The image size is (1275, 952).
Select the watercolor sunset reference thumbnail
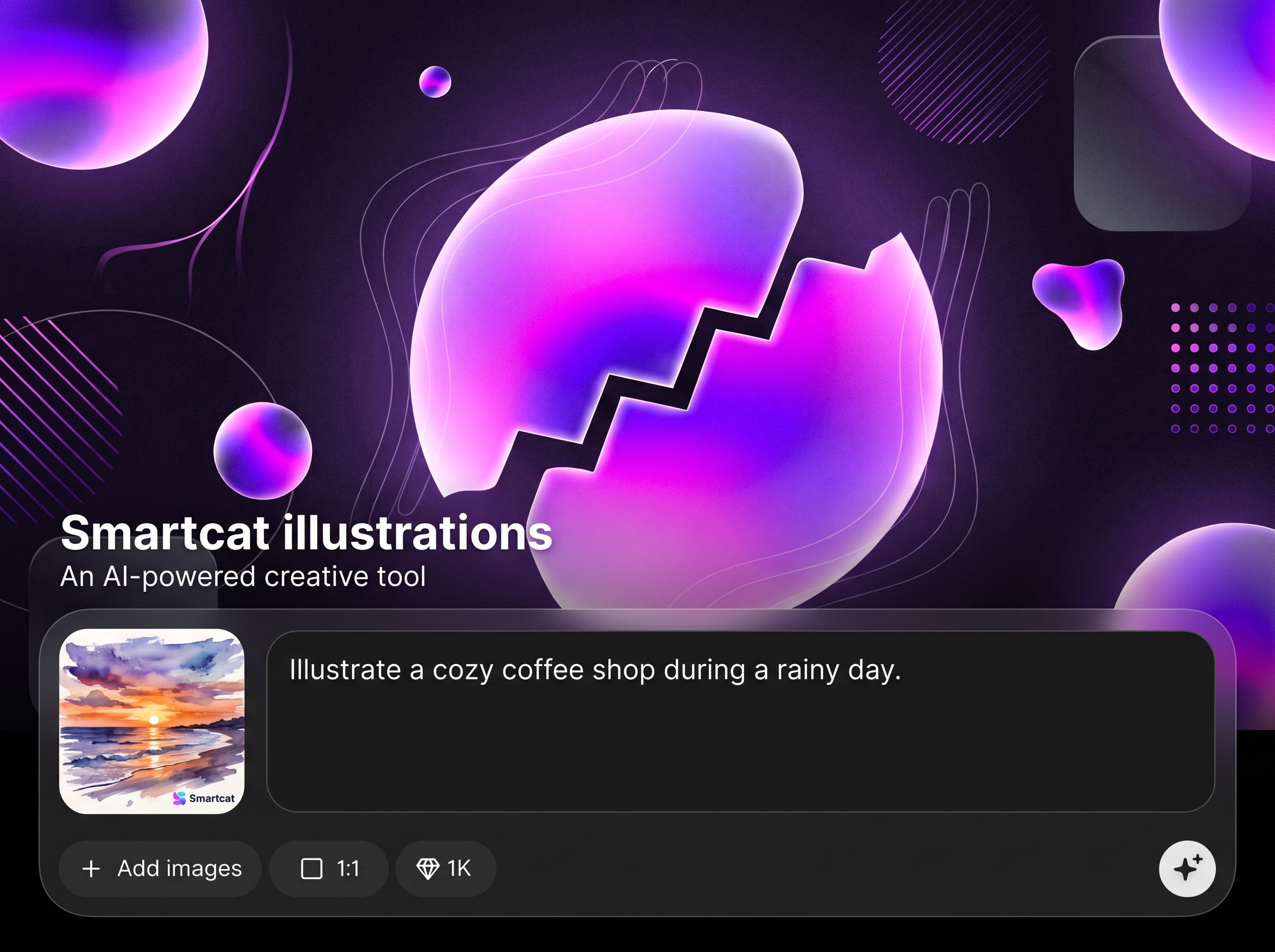(x=151, y=721)
